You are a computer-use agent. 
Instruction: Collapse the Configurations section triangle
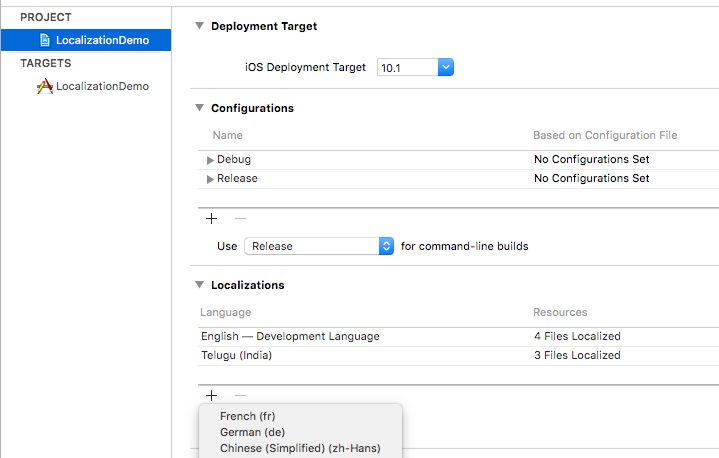click(x=199, y=108)
